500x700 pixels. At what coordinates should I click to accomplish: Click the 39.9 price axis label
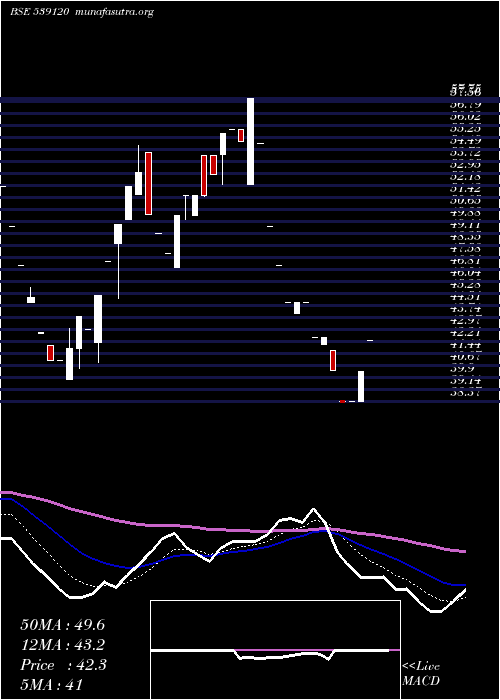462,369
